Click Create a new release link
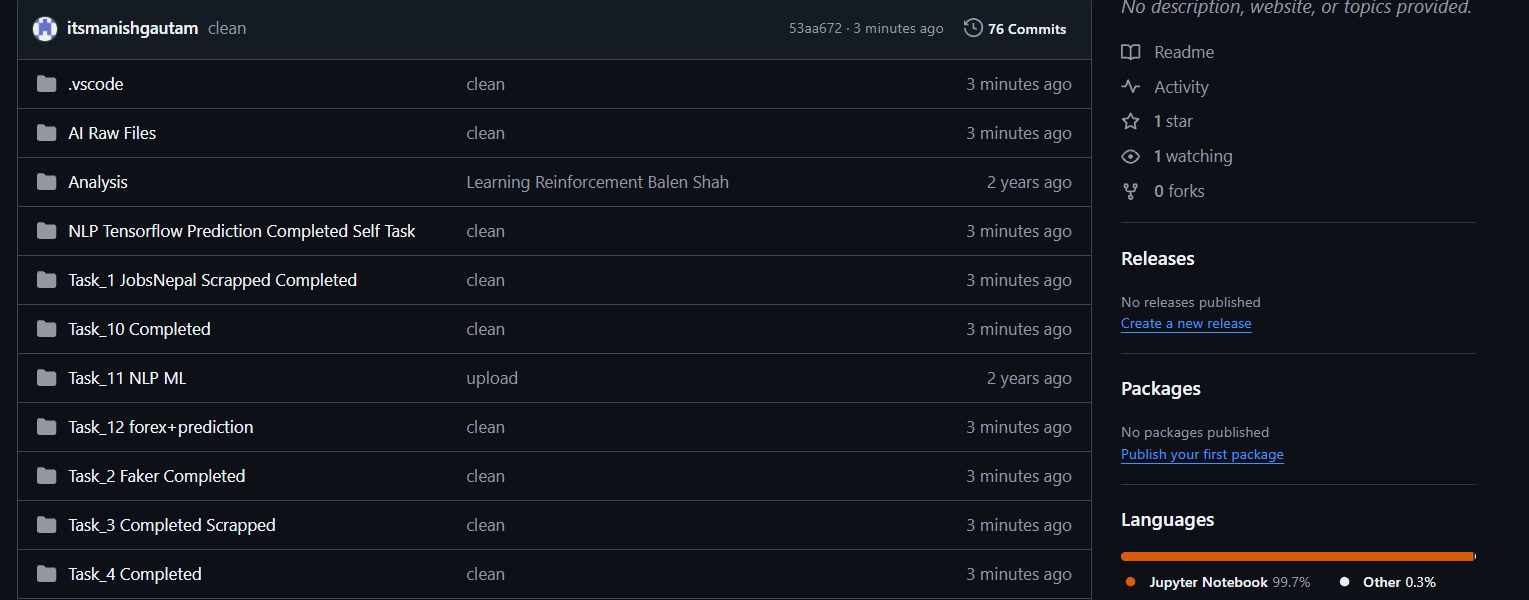The image size is (1529, 600). 1186,323
